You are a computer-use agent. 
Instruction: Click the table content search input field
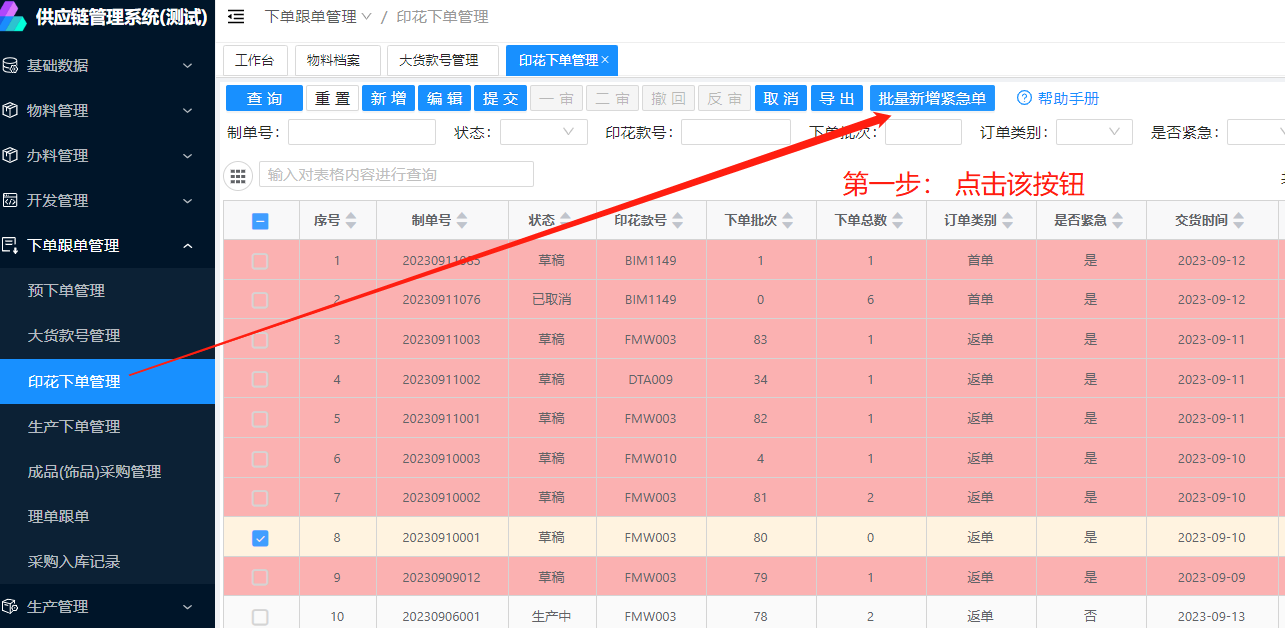396,175
